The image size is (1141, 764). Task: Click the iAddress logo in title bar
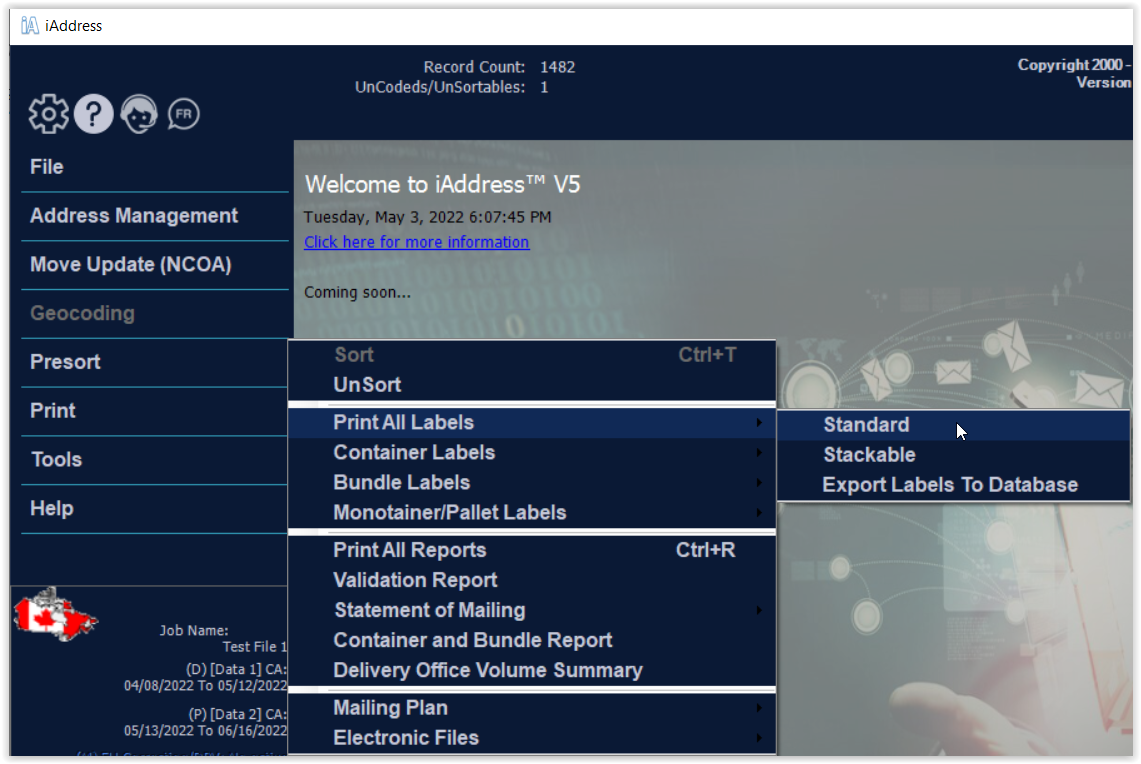point(29,25)
